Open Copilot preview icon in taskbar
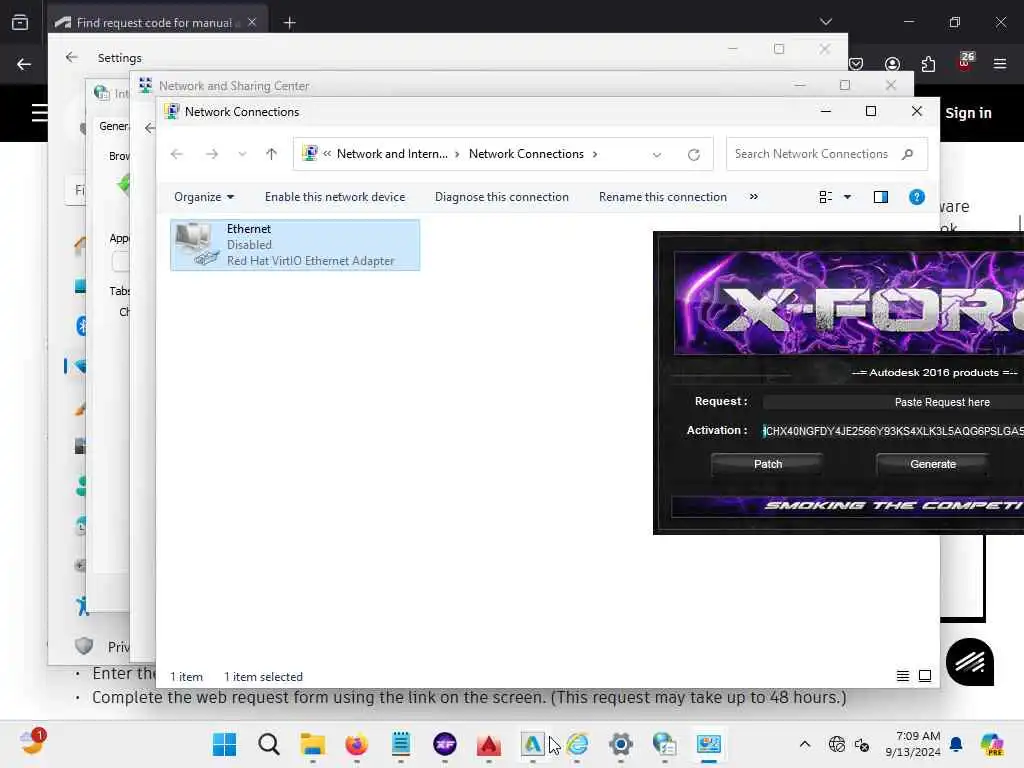 pos(991,744)
